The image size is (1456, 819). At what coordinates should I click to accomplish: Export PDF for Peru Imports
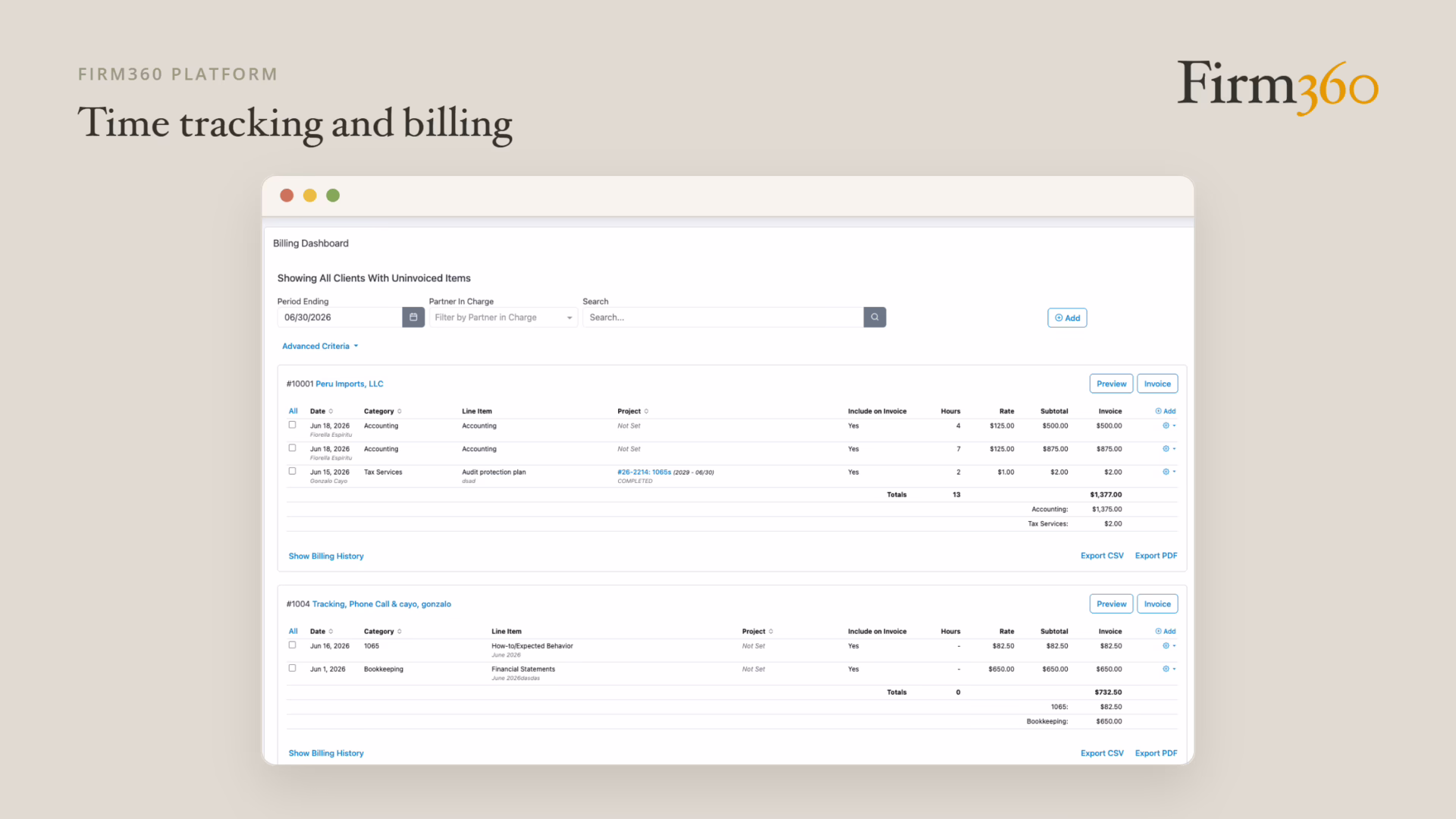tap(1156, 556)
